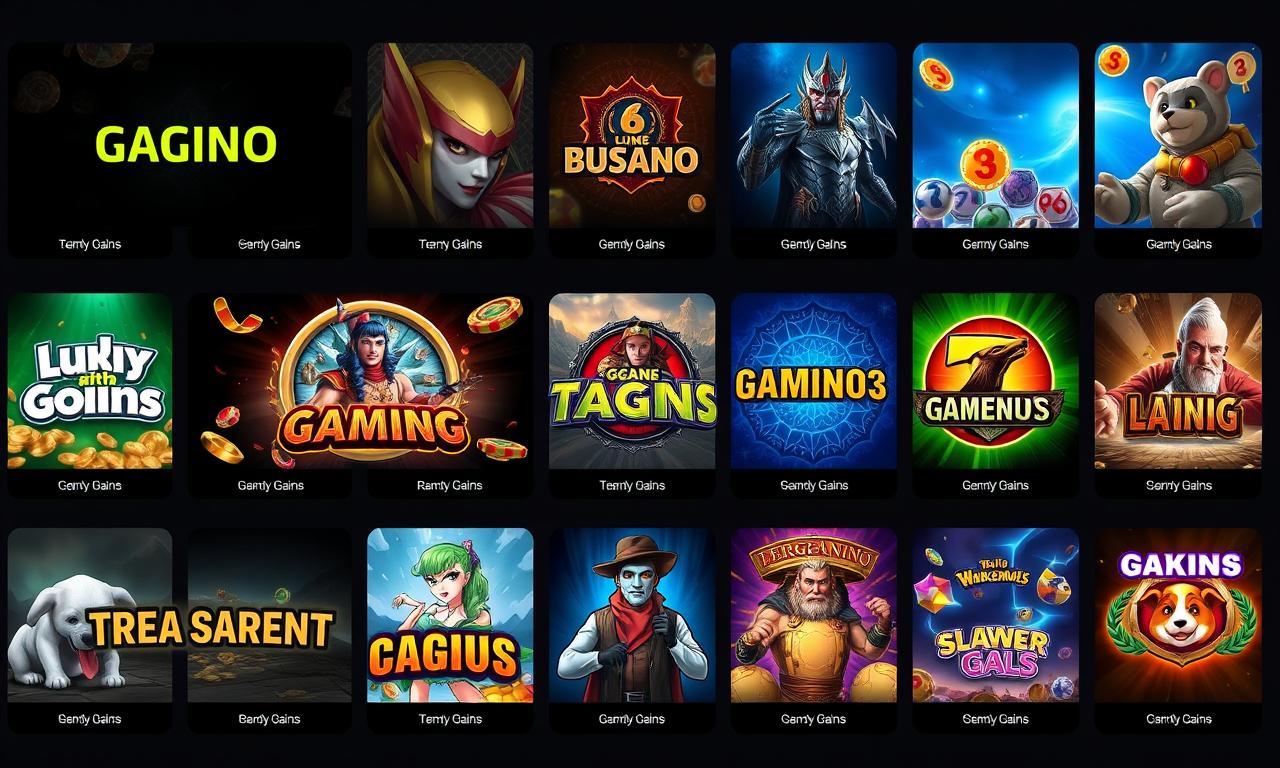Open the GAMENUS red seven game
1280x768 pixels.
pyautogui.click(x=996, y=381)
